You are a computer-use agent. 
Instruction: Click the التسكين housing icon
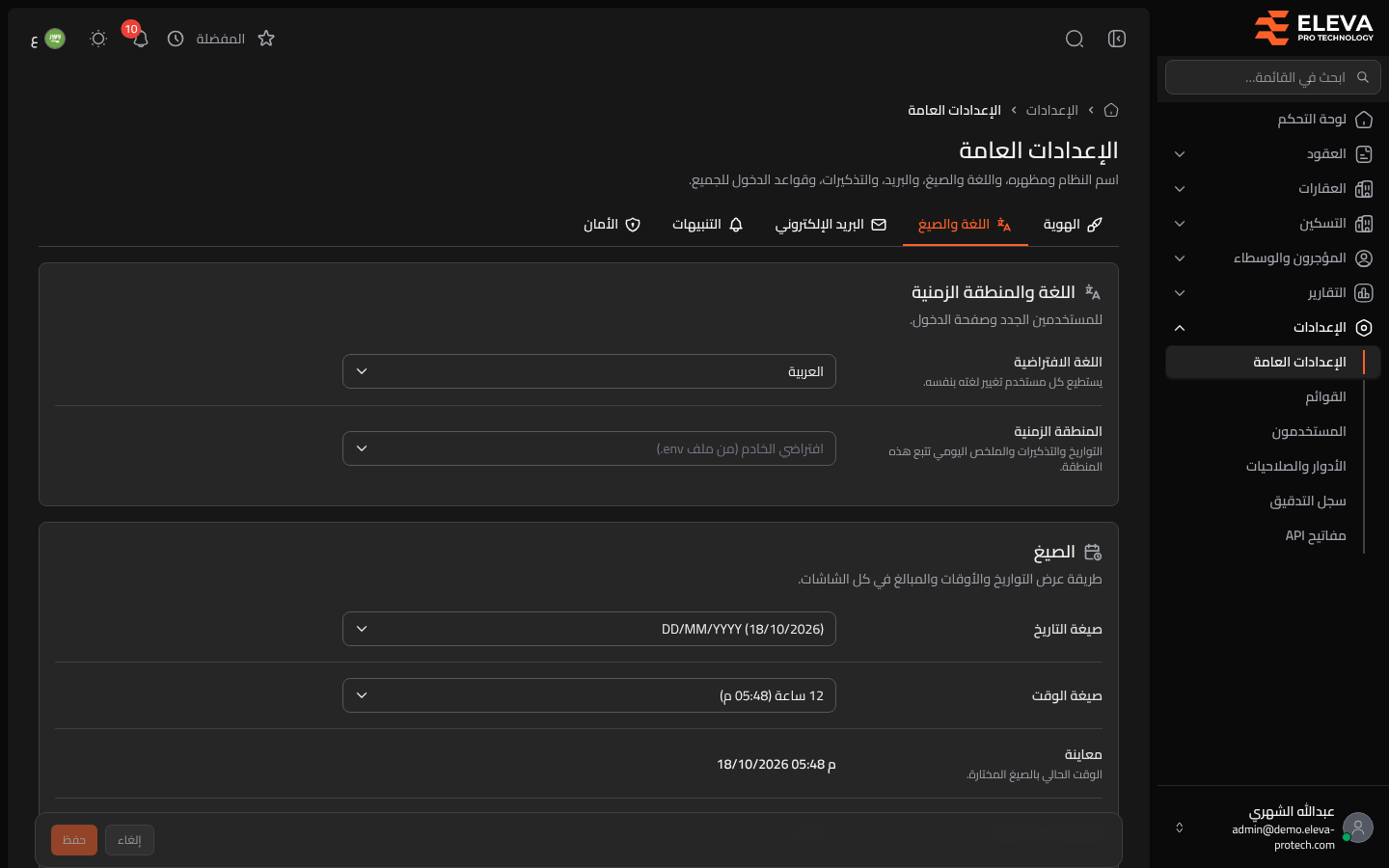coord(1364,224)
